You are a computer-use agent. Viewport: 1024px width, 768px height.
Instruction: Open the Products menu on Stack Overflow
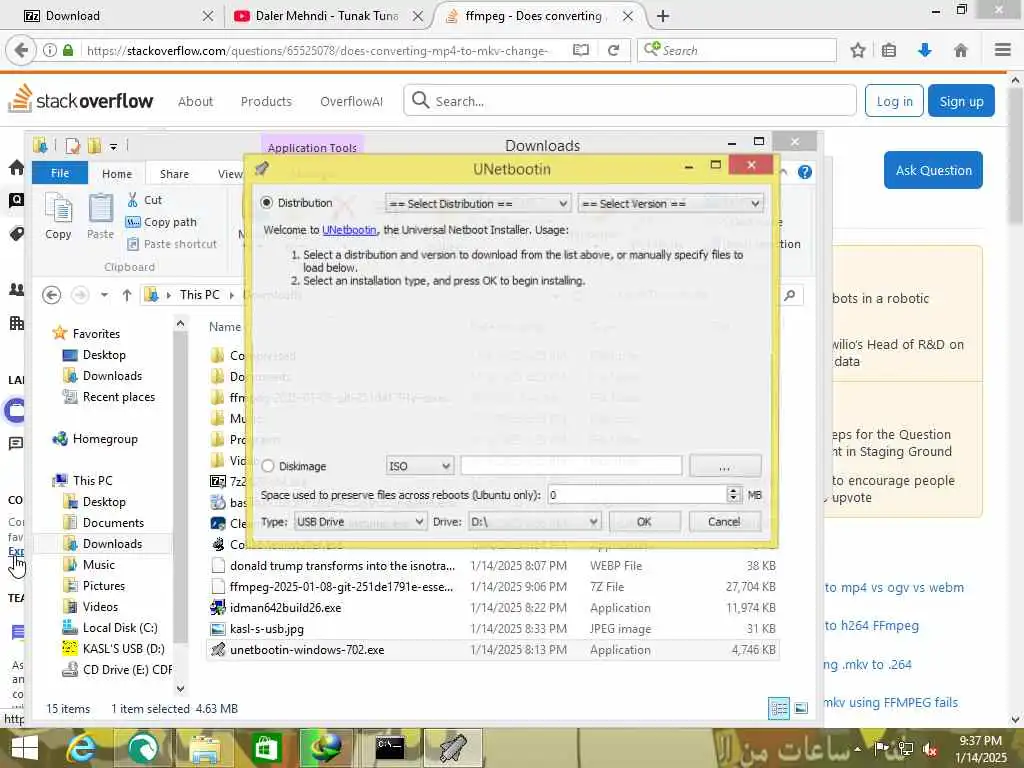[266, 101]
